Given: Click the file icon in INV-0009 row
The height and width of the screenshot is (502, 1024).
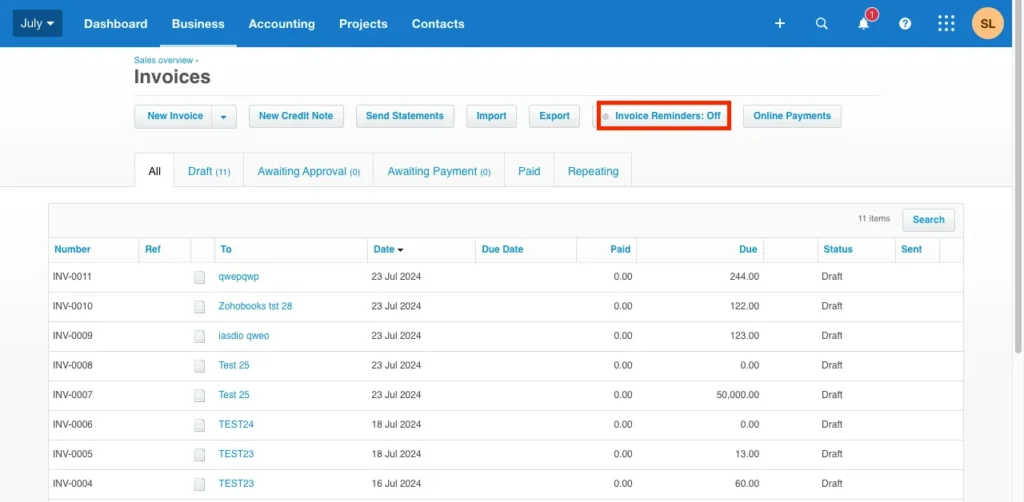Looking at the screenshot, I should click(199, 336).
